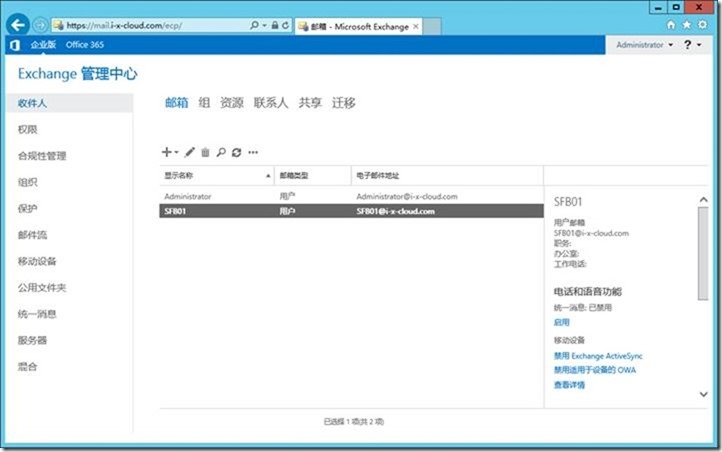Click the help question mark icon
722x452 pixels.
[687, 45]
